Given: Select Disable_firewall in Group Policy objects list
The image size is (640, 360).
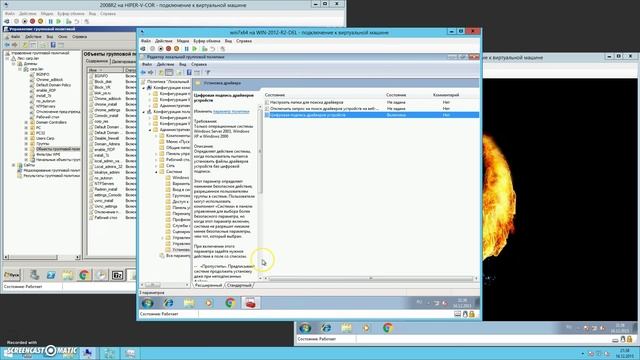Looking at the screenshot, I should [x=107, y=138].
